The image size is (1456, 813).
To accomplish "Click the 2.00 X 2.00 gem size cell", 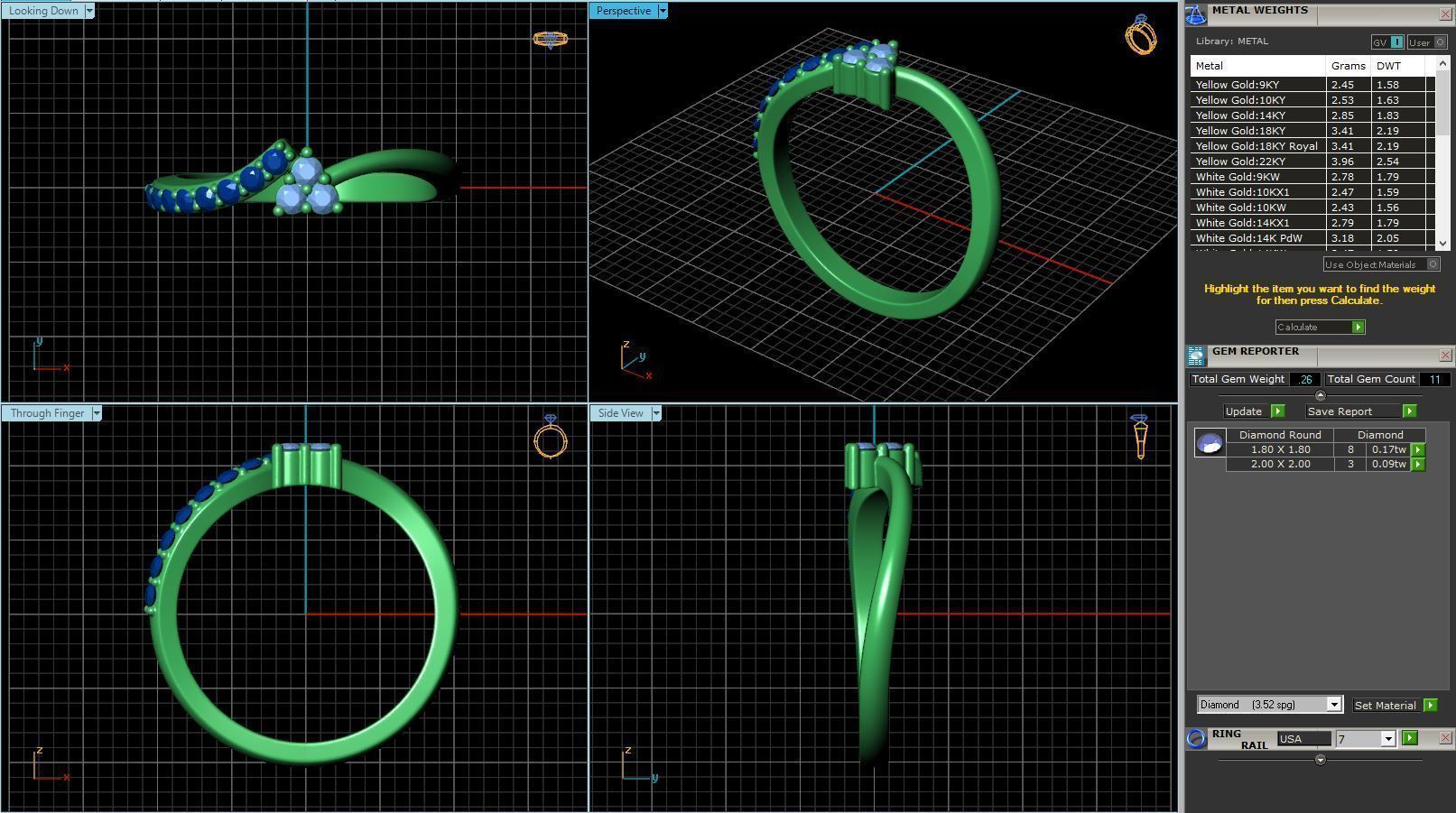I will point(1280,464).
